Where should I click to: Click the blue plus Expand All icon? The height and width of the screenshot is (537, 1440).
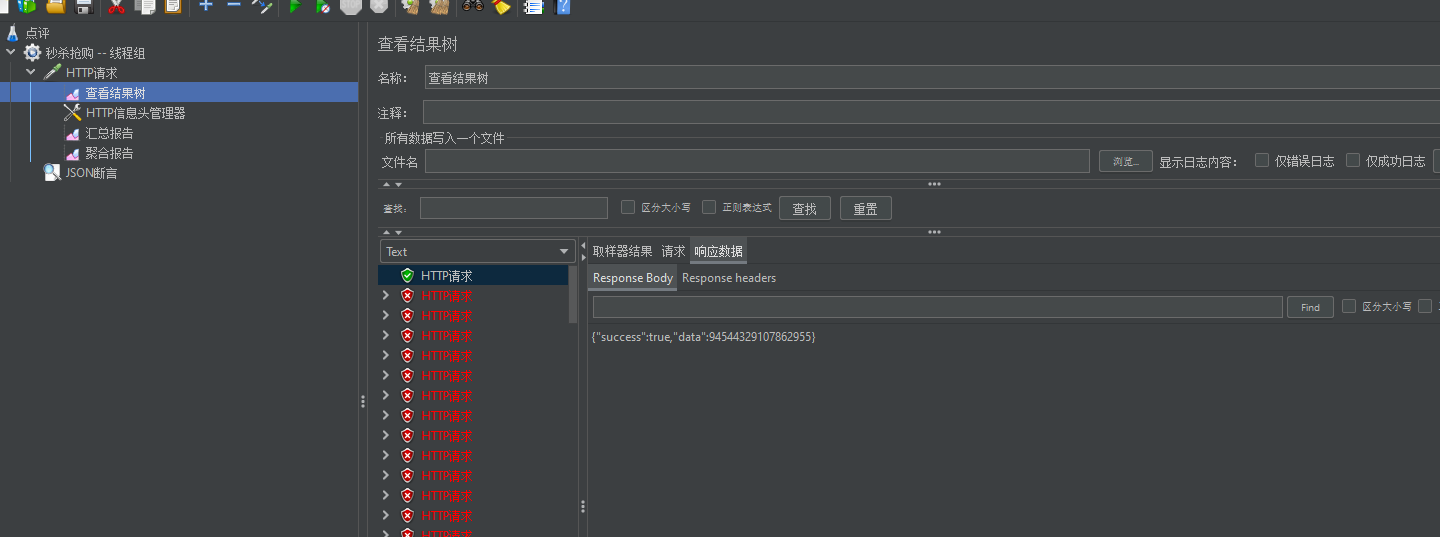[x=206, y=5]
